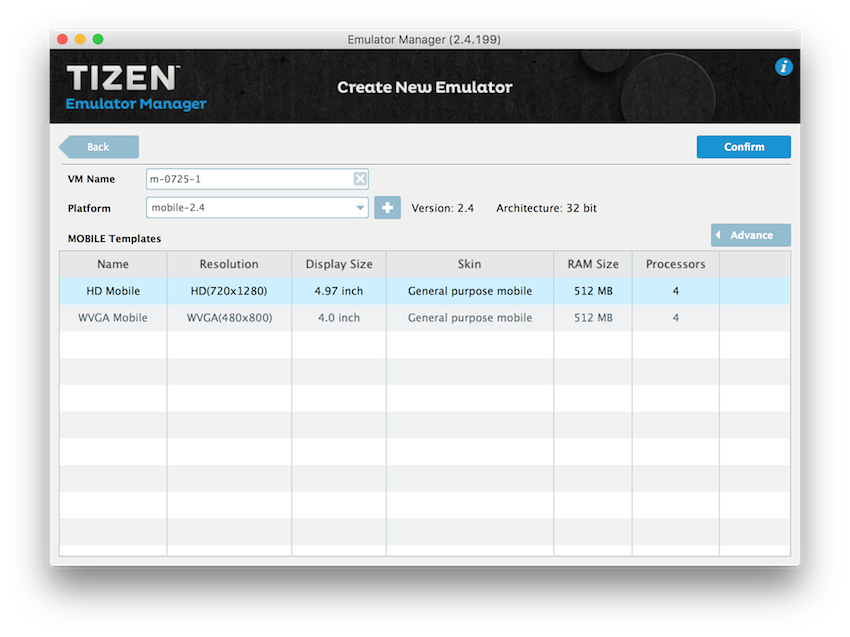The height and width of the screenshot is (637, 850).
Task: Click 512 MB in the HD Mobile row
Action: 594,291
